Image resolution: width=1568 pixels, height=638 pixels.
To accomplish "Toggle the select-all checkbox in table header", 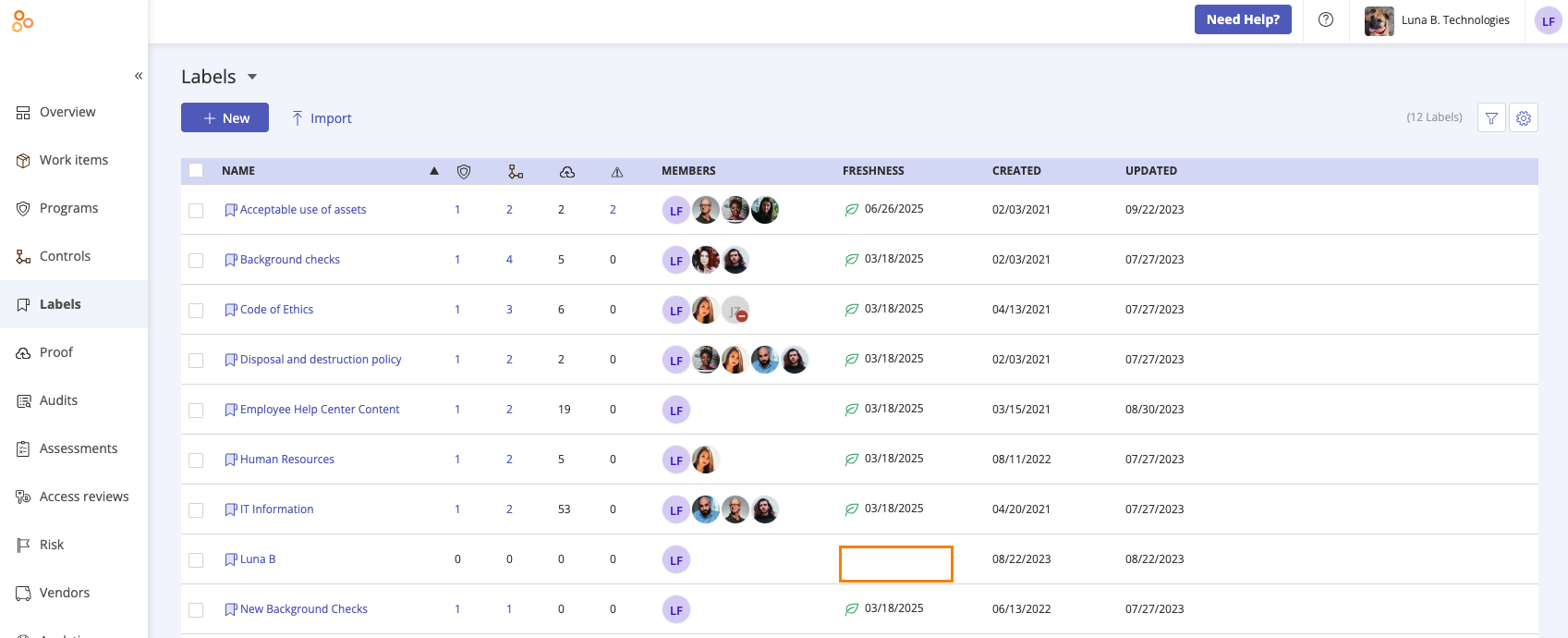I will coord(196,170).
